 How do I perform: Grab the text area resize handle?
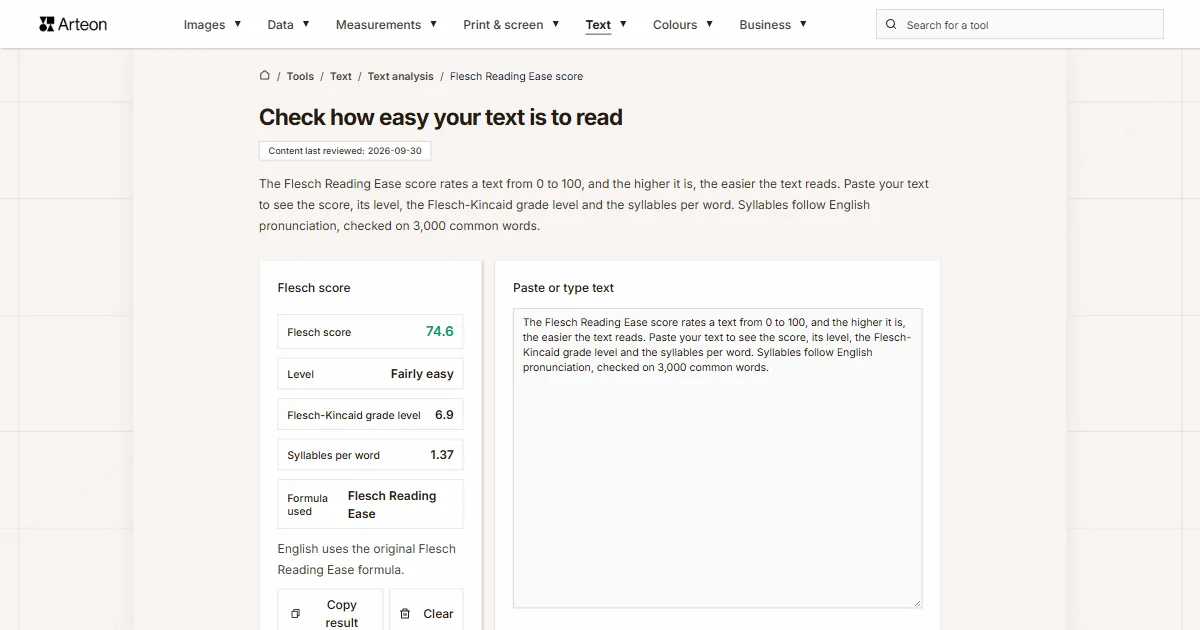(x=915, y=602)
